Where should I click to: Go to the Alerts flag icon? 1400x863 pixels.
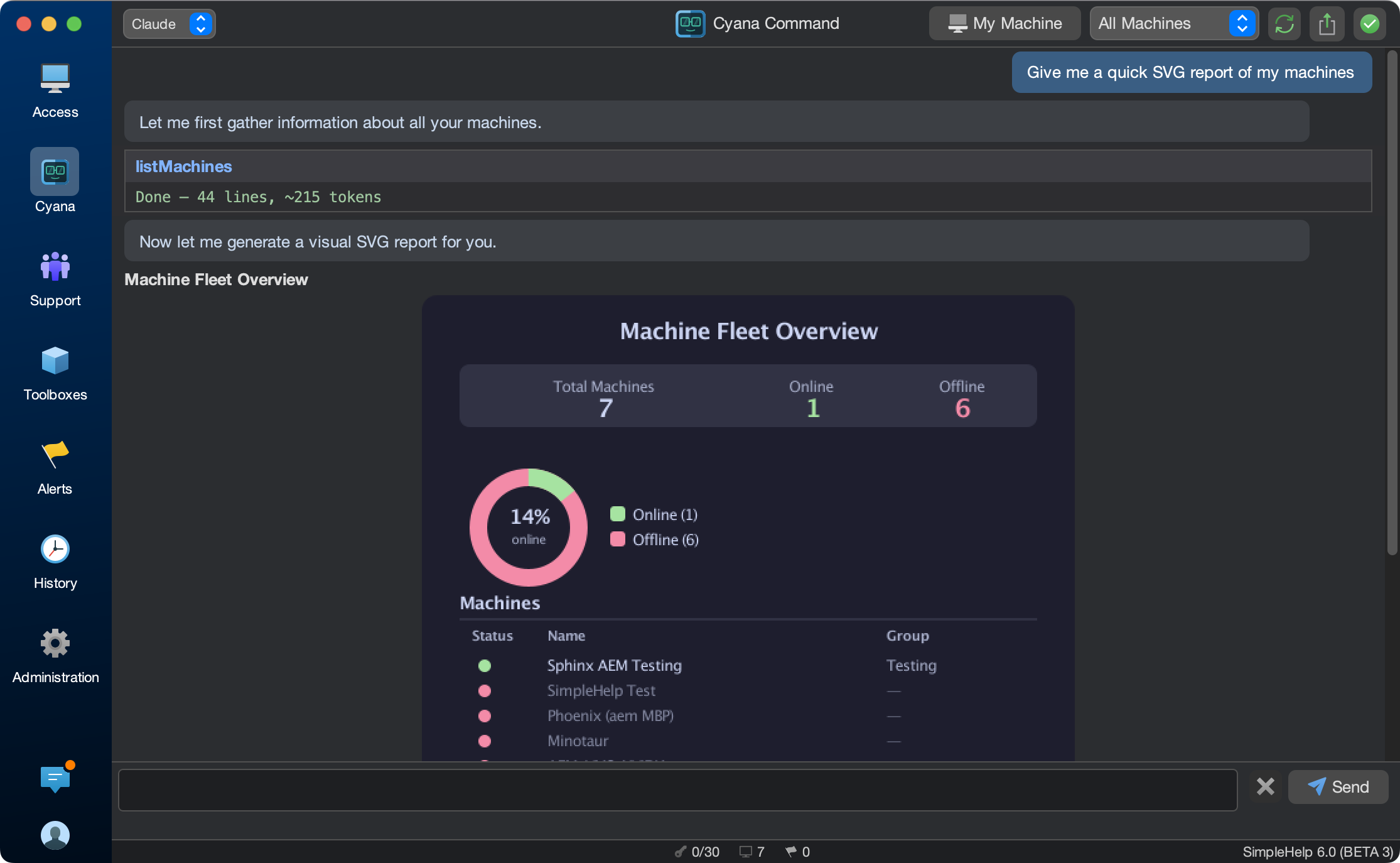[x=55, y=455]
